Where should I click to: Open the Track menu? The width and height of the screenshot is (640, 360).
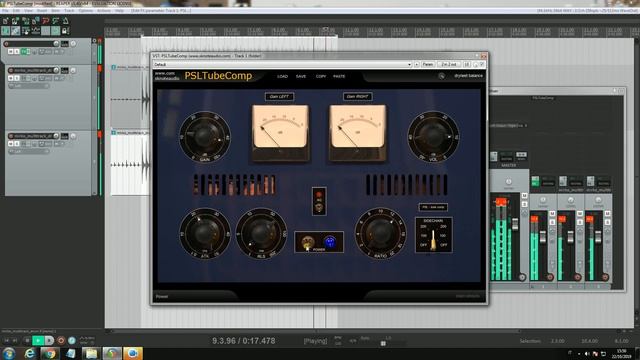tap(69, 11)
